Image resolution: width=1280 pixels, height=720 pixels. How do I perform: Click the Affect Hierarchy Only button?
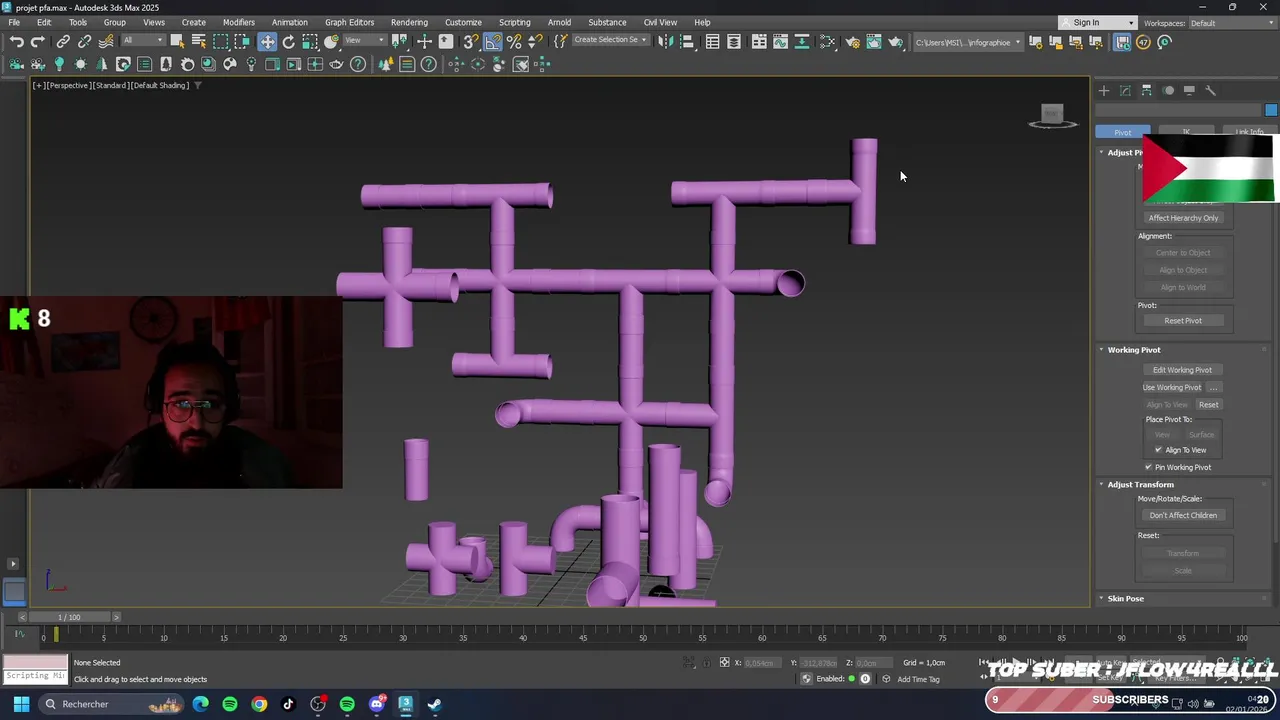tap(1183, 218)
